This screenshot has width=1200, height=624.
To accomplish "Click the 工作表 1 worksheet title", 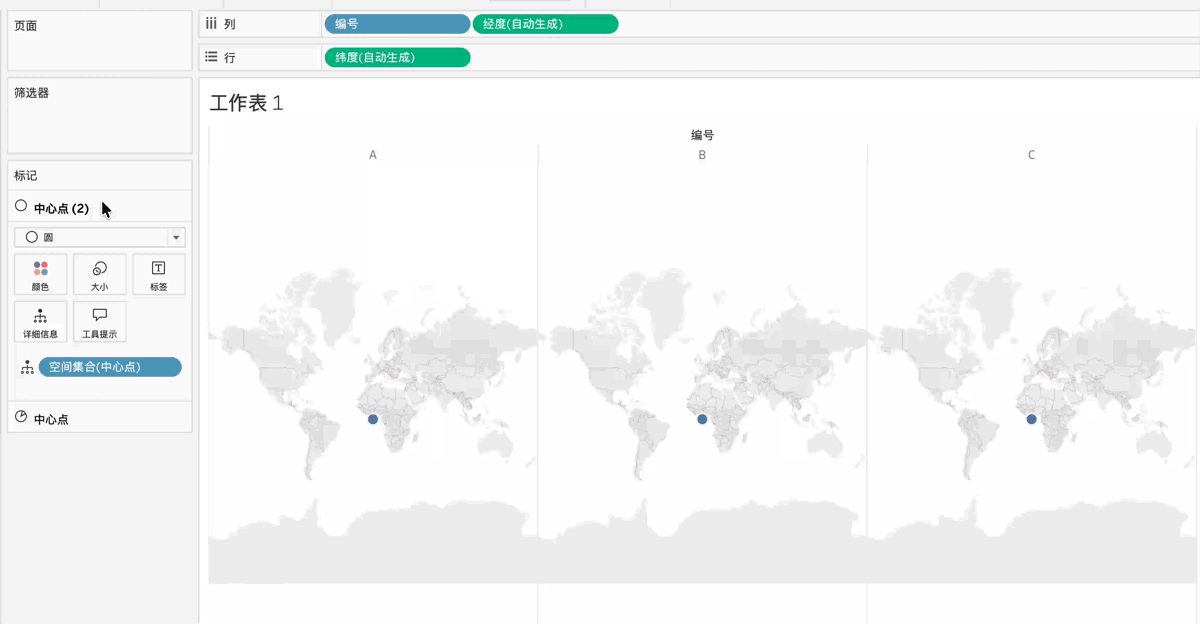I will 246,103.
